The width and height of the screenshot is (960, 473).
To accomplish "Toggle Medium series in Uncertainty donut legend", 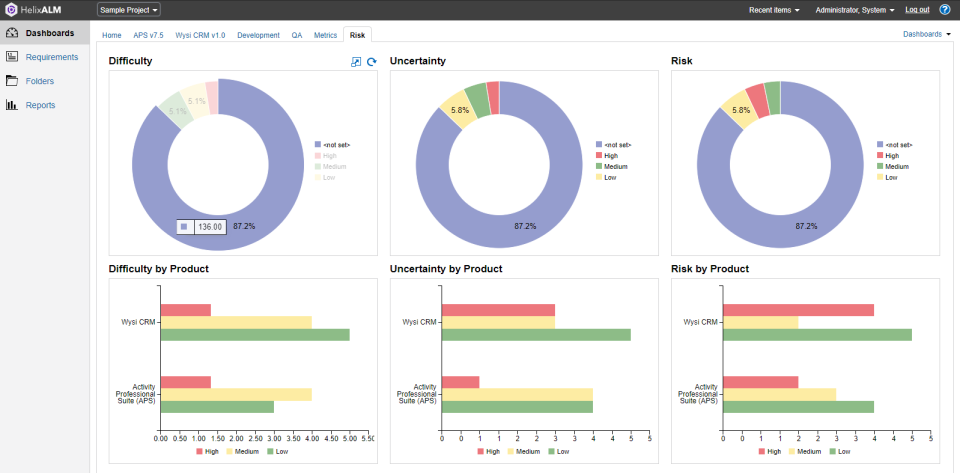I will pos(612,166).
